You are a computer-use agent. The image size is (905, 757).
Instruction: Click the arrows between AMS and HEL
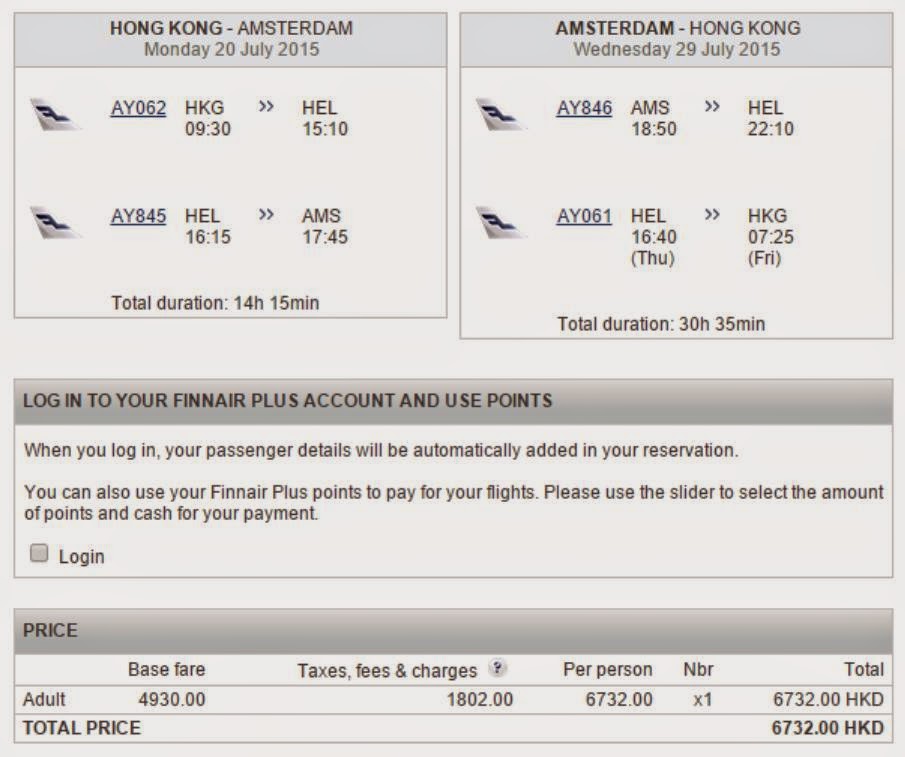pyautogui.click(x=712, y=107)
